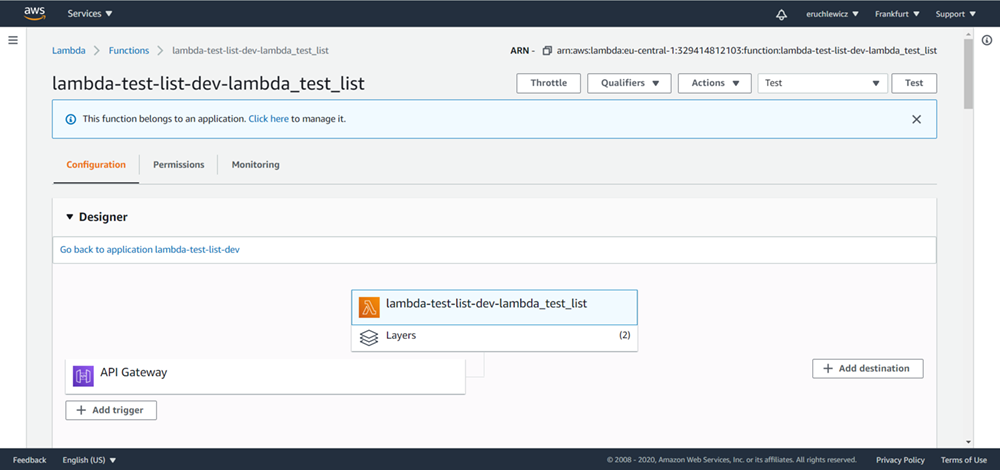The image size is (1000, 470).
Task: Click the 'Click here' link in banner
Action: (x=268, y=119)
